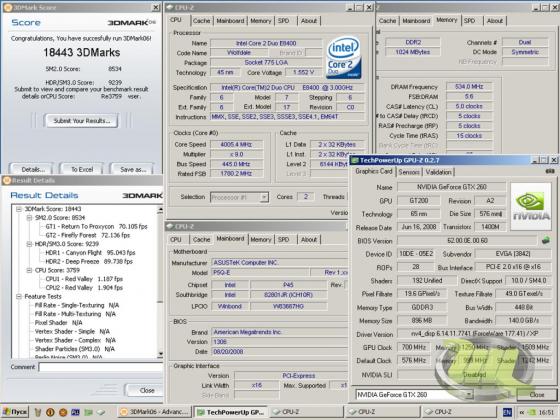Viewport: 560px width, 420px height.
Task: Click the Result Details scrollbar up arrow
Action: [160, 210]
